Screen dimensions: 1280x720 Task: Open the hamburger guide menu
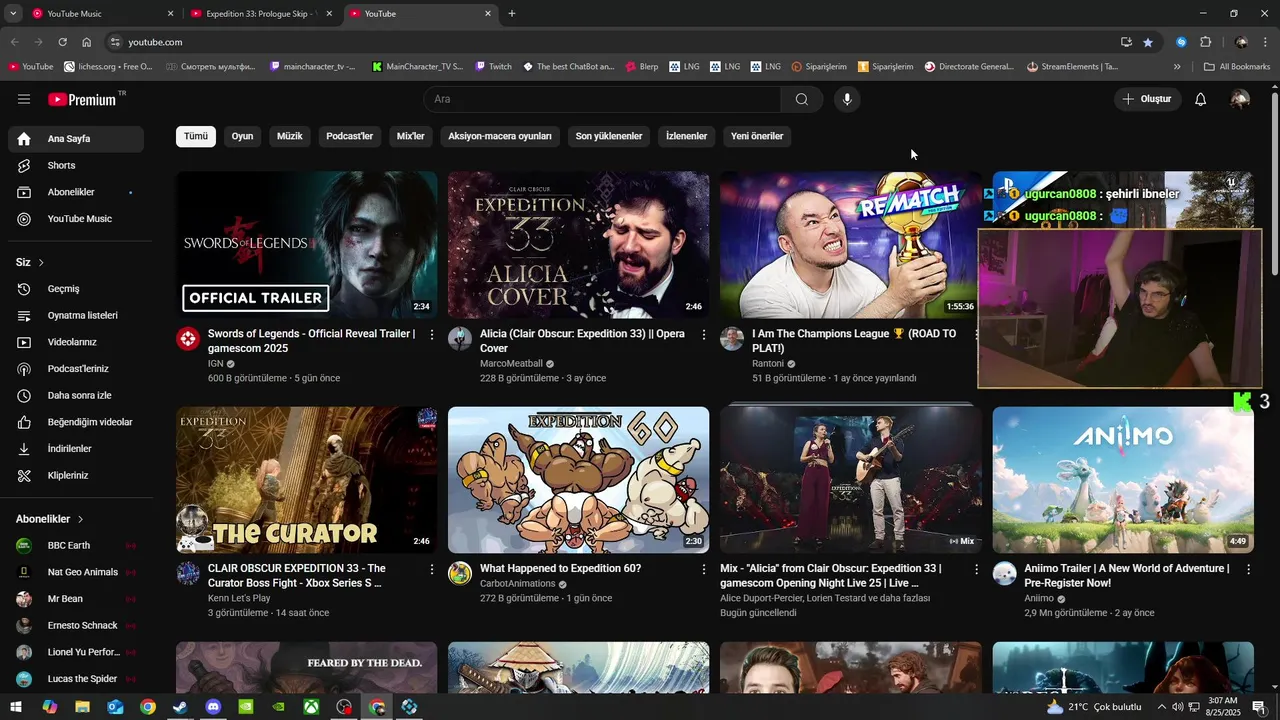tap(24, 99)
